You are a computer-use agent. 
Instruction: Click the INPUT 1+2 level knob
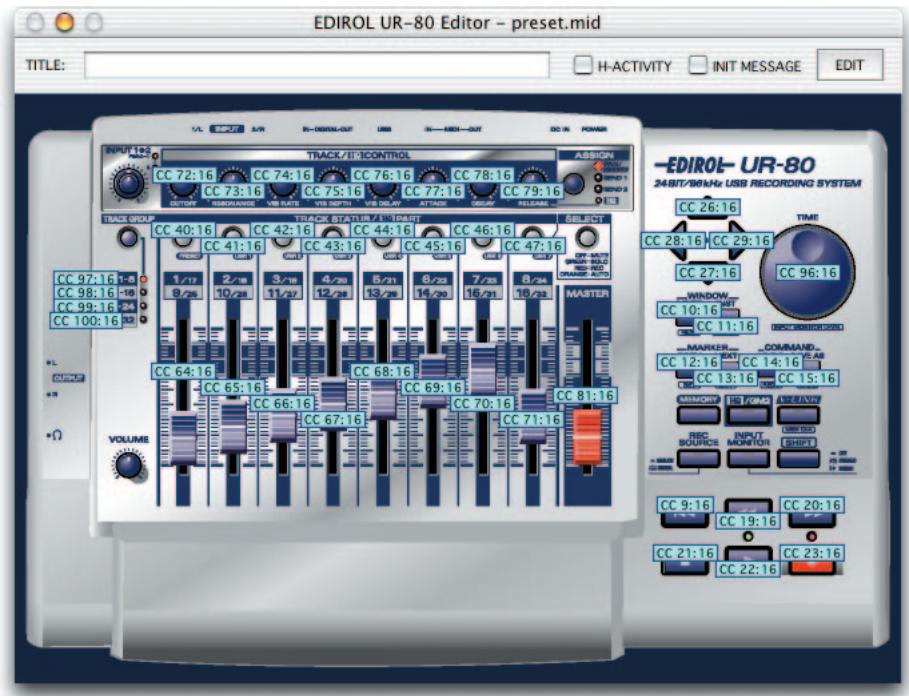[128, 184]
